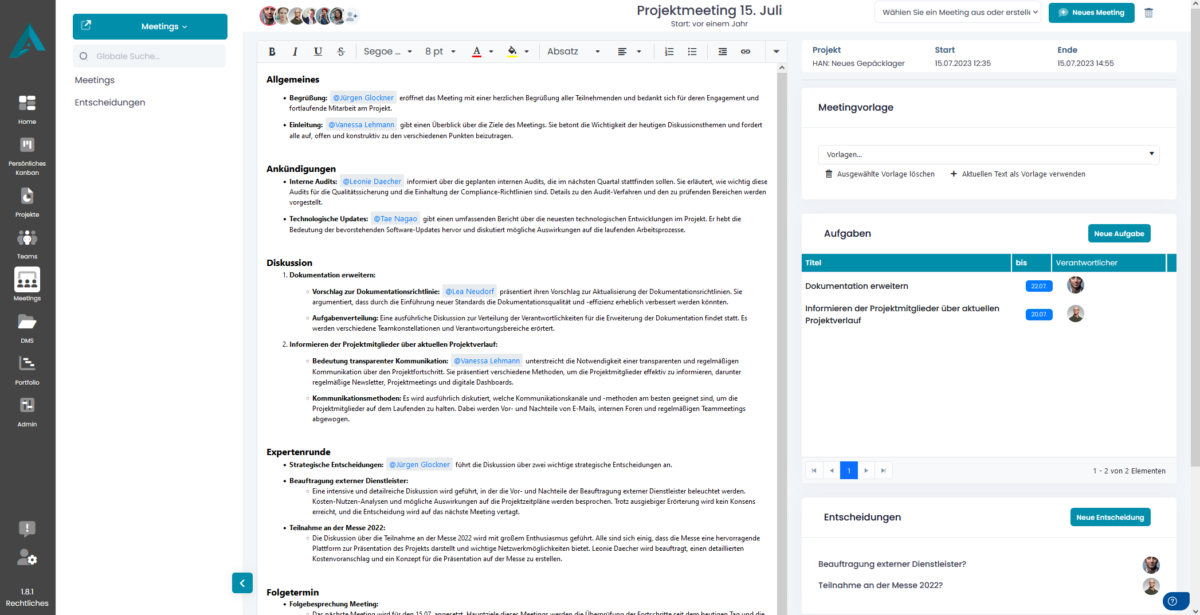This screenshot has width=1200, height=615.
Task: Open the font family dropdown
Action: pos(387,51)
